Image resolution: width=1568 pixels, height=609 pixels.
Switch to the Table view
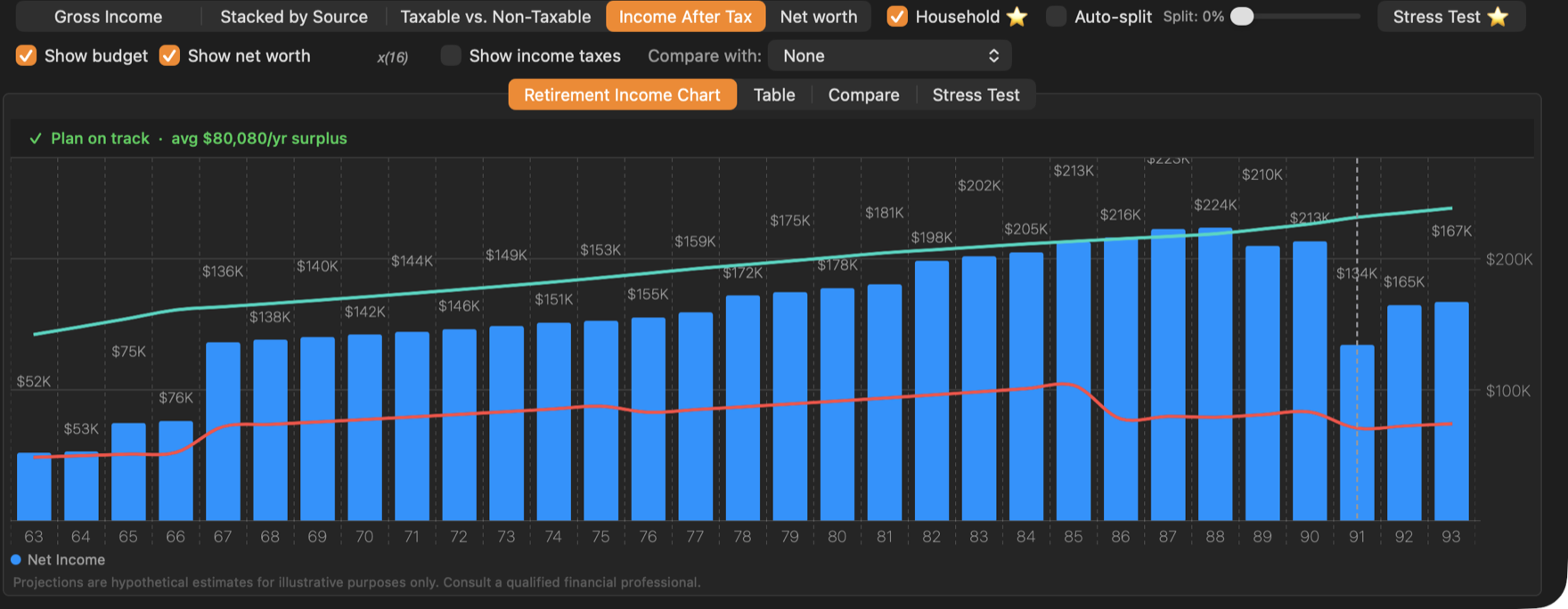click(x=774, y=94)
